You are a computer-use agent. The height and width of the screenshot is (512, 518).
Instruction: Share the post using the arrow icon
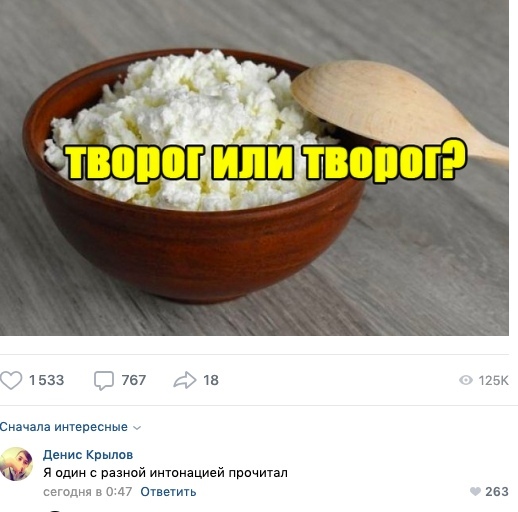(185, 380)
